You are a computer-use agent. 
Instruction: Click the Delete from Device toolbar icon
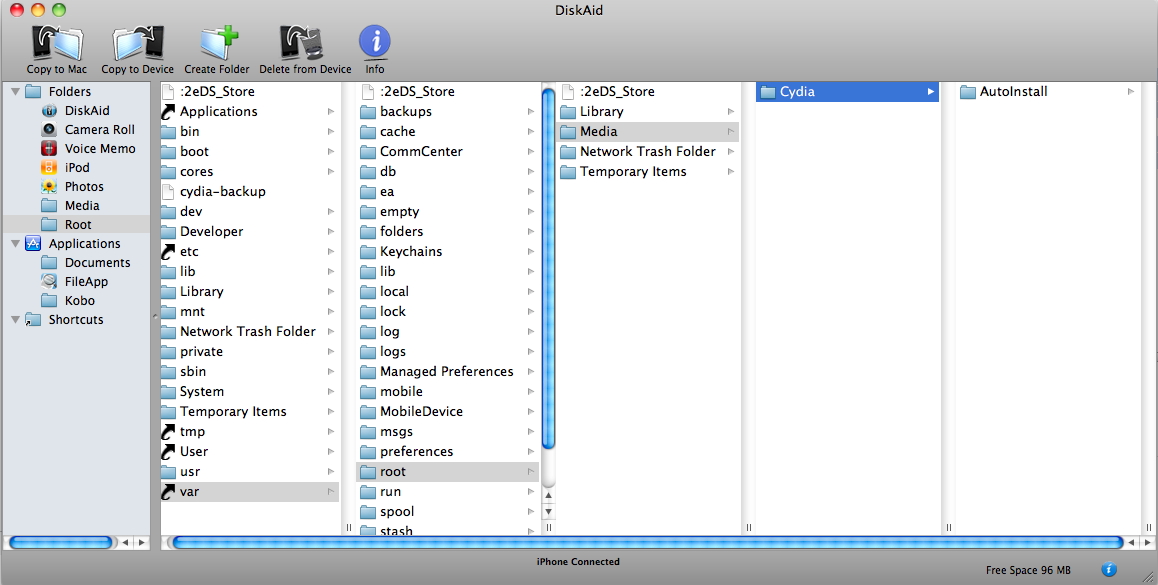[x=305, y=49]
